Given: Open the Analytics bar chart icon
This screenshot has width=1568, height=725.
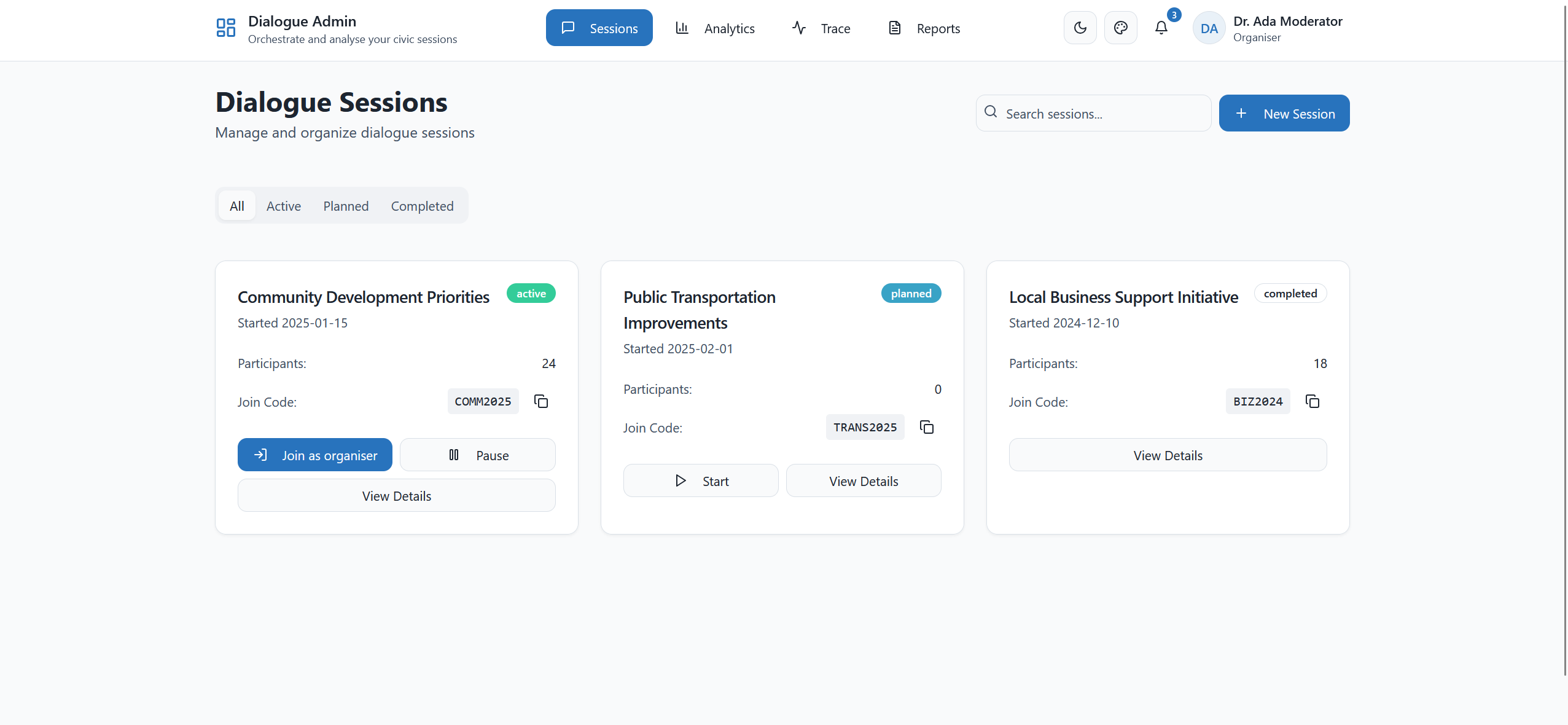Looking at the screenshot, I should tap(681, 28).
